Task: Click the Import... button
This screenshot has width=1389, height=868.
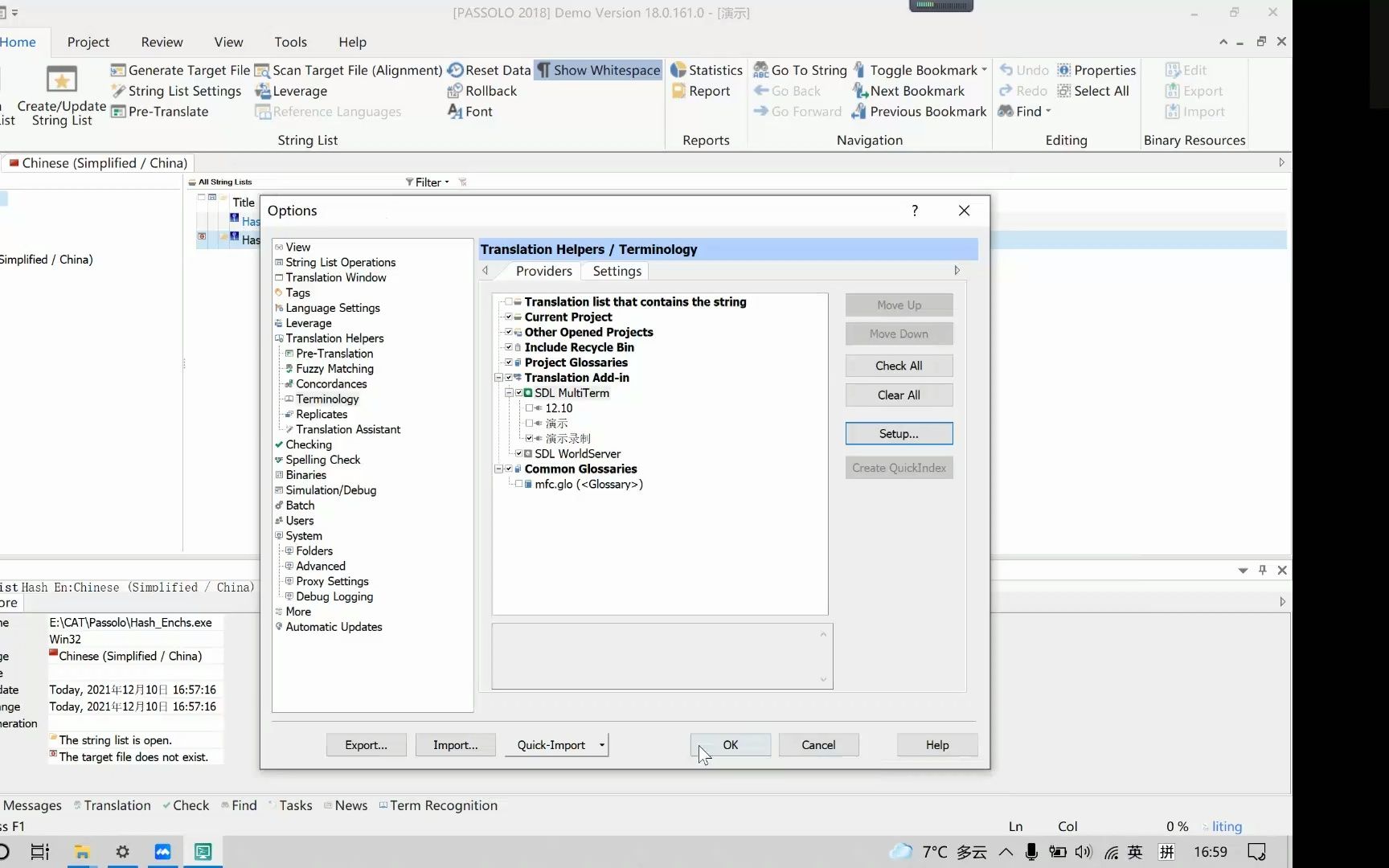Action: [x=455, y=745]
